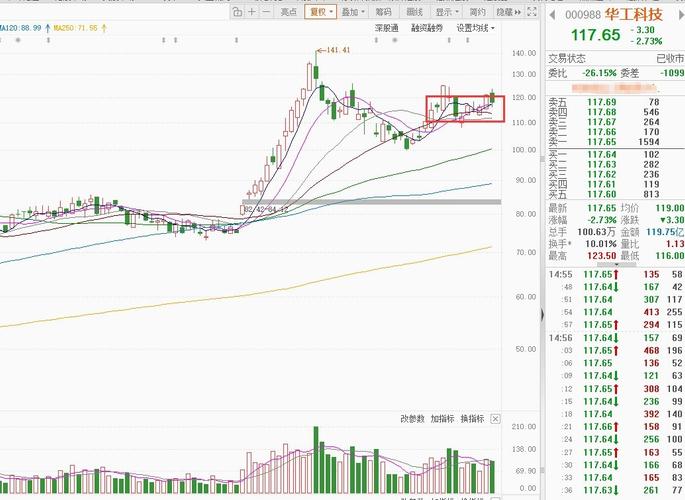Collapse right quote panel via splitter arrow
Screen dimensions: 685x500
542,314
